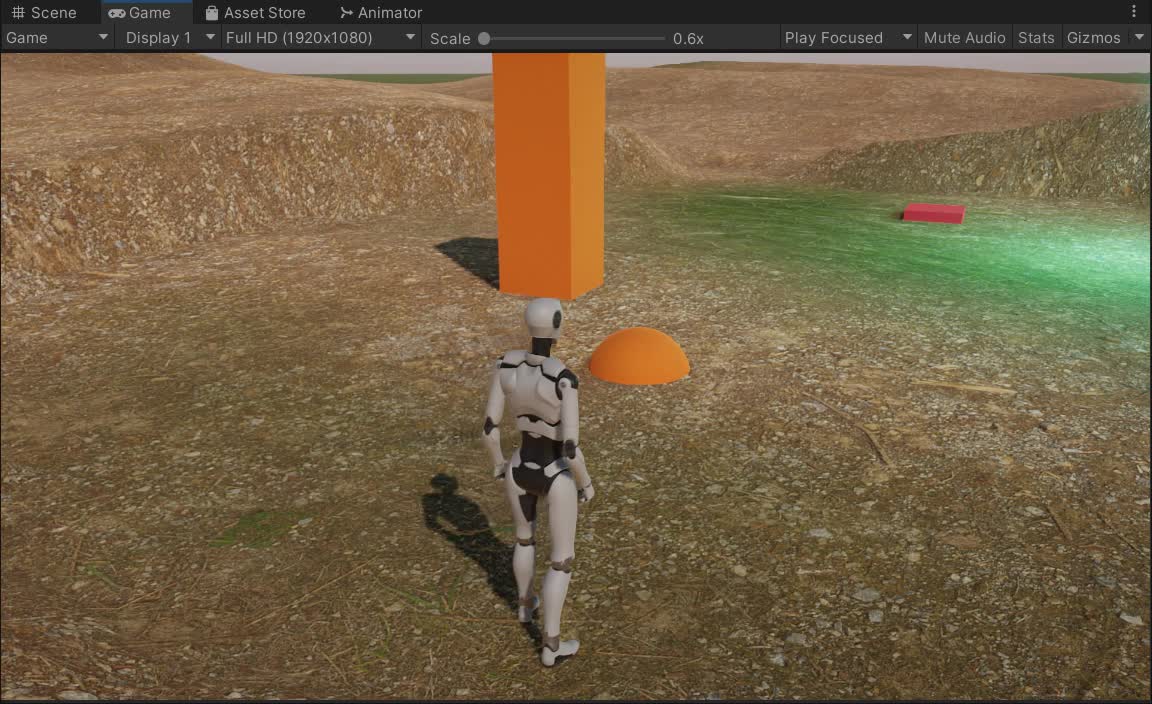Viewport: 1152px width, 704px height.
Task: Enable the Stats overlay
Action: (x=1036, y=38)
